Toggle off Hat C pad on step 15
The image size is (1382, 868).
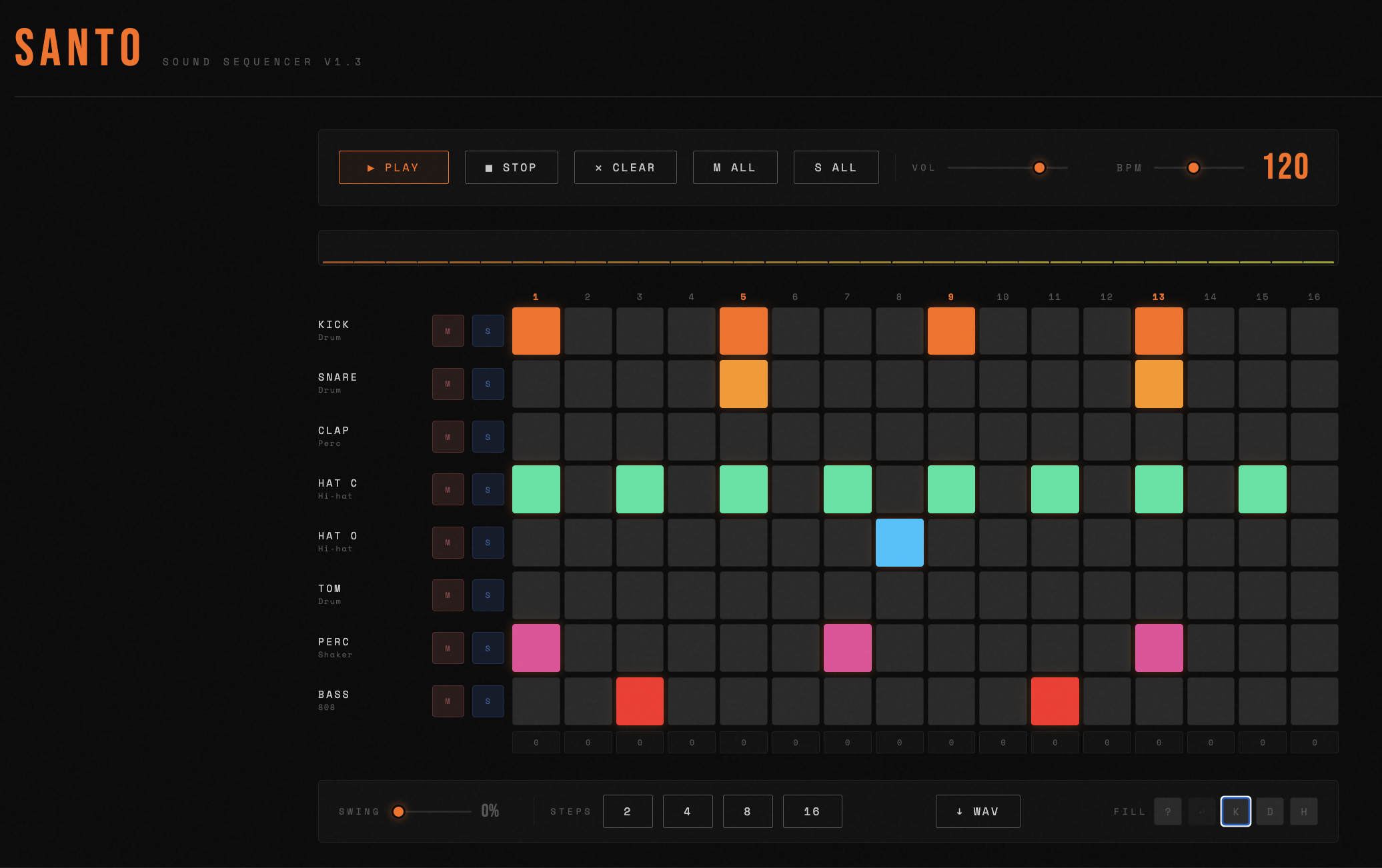pos(1263,489)
